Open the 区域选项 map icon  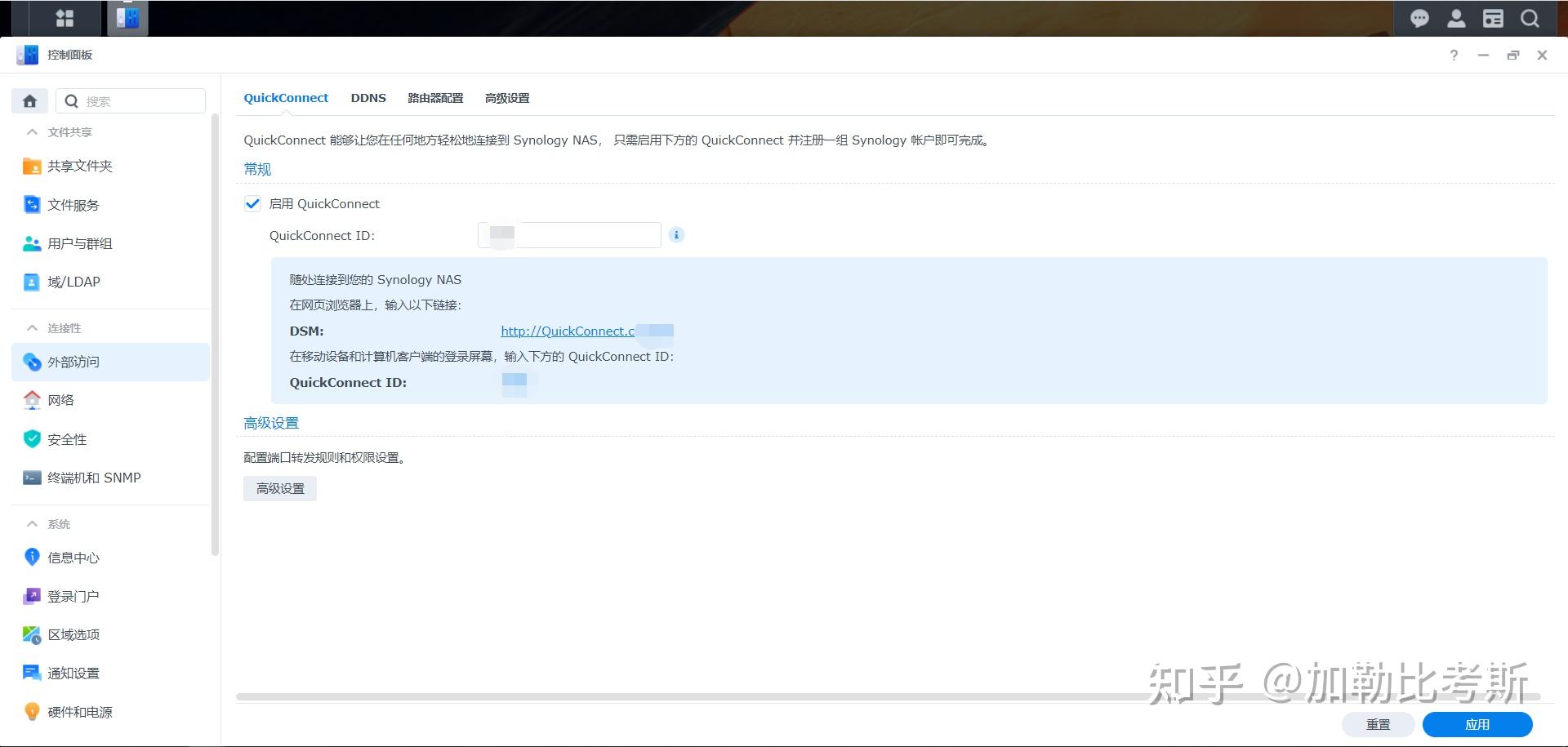[32, 634]
